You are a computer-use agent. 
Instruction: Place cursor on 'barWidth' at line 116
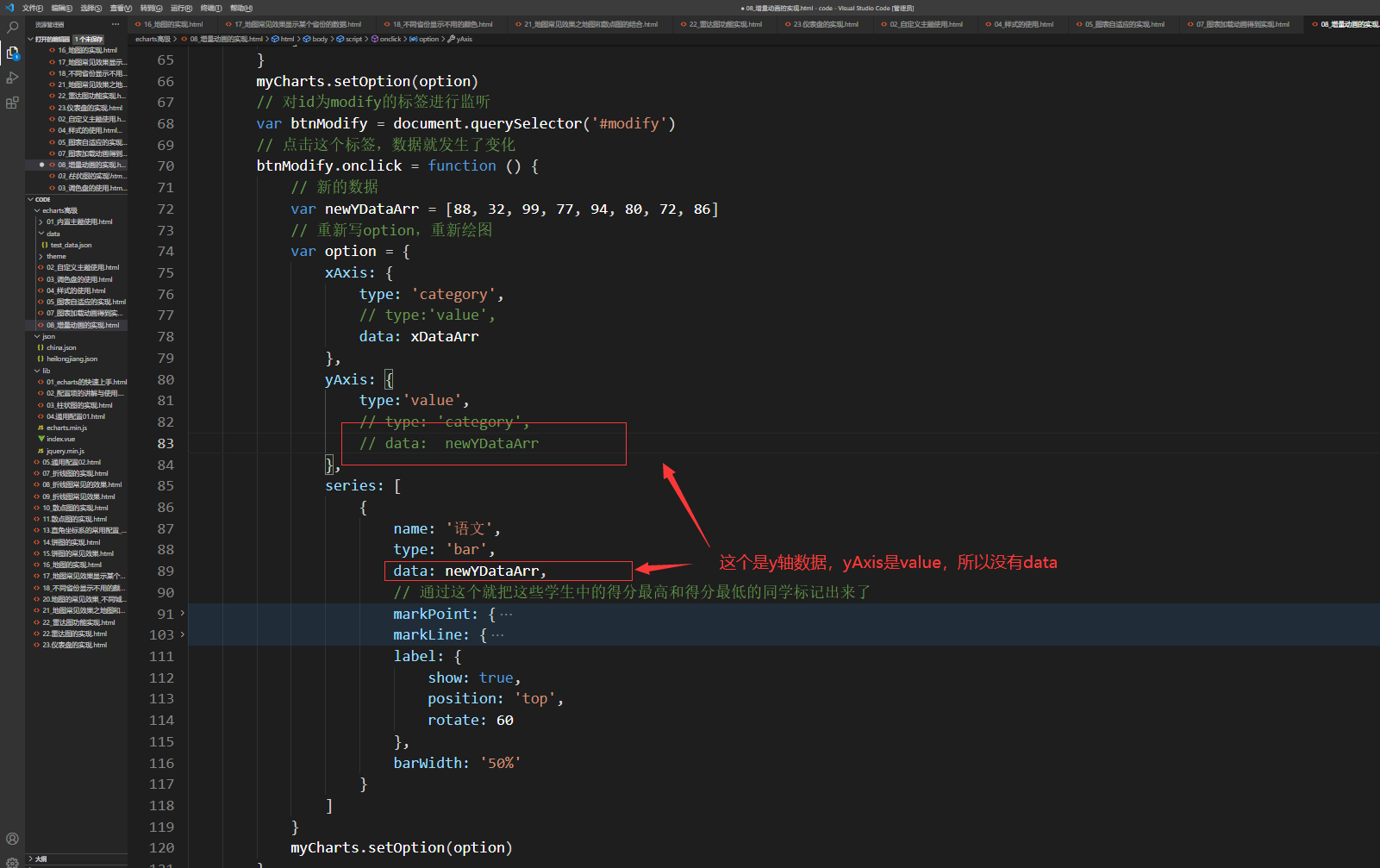pyautogui.click(x=428, y=763)
